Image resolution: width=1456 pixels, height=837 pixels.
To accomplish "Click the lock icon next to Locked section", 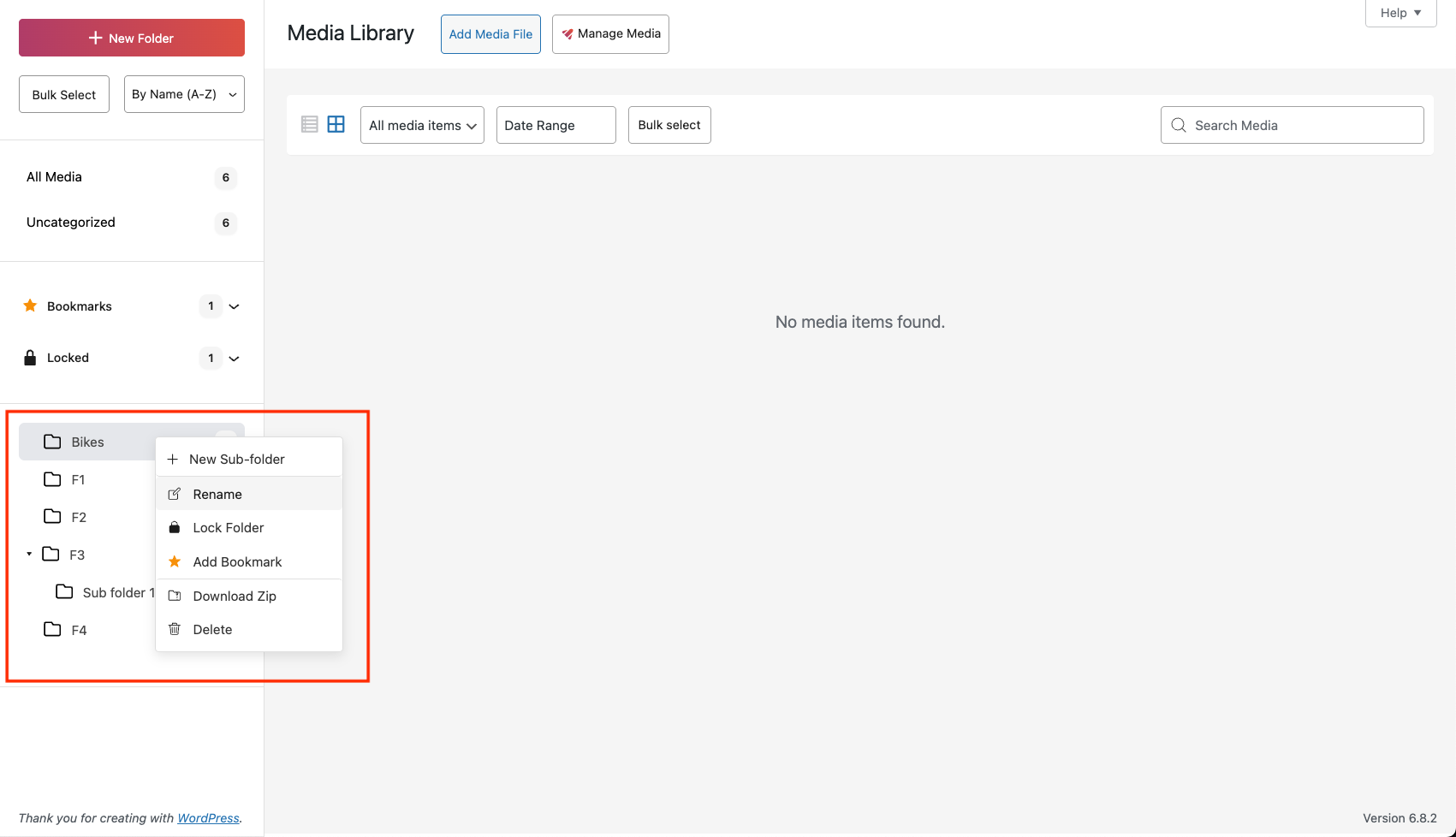I will [x=30, y=357].
